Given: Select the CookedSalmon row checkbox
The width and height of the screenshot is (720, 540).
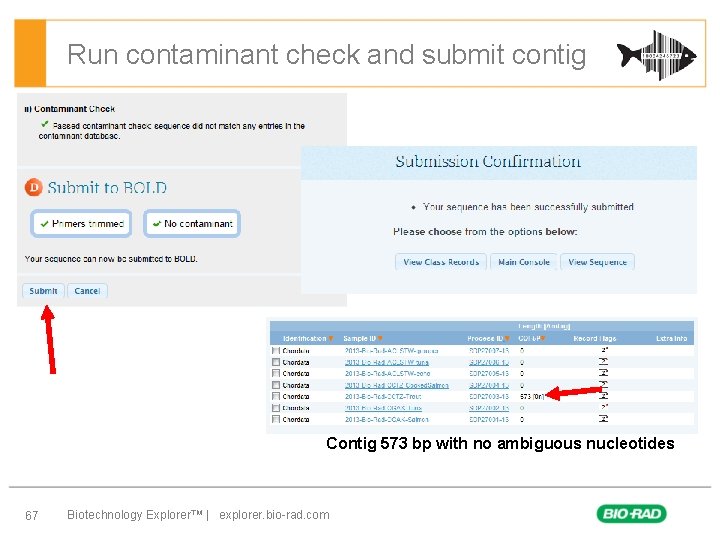Looking at the screenshot, I should coord(276,385).
